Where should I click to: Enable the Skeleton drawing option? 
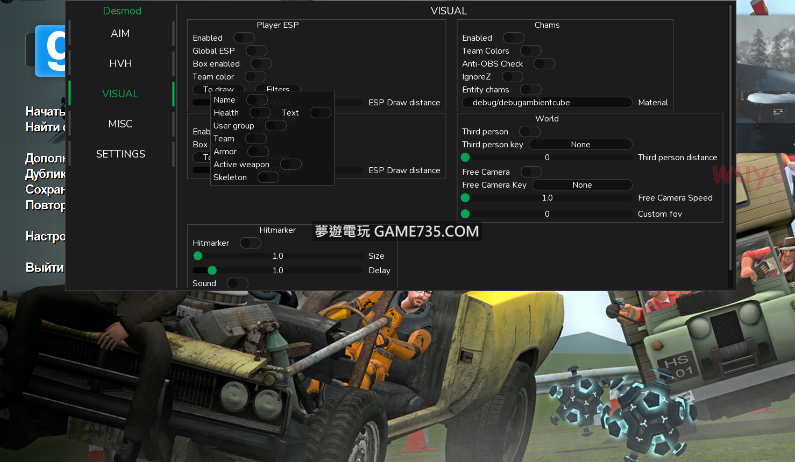[268, 177]
